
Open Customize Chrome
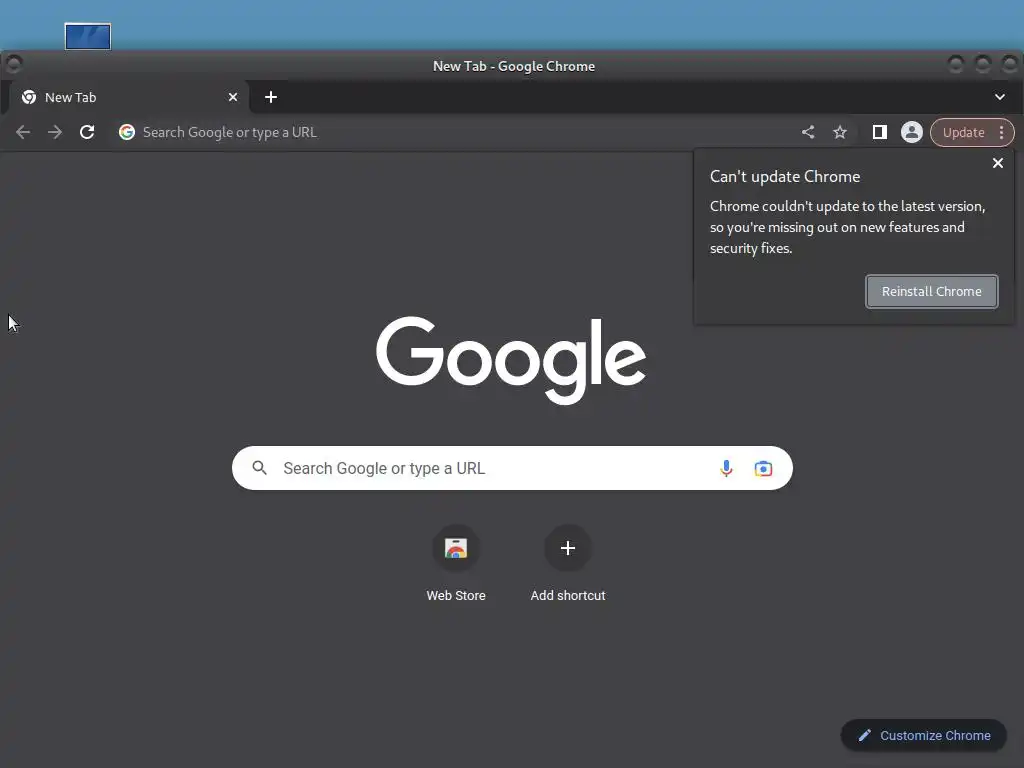924,735
